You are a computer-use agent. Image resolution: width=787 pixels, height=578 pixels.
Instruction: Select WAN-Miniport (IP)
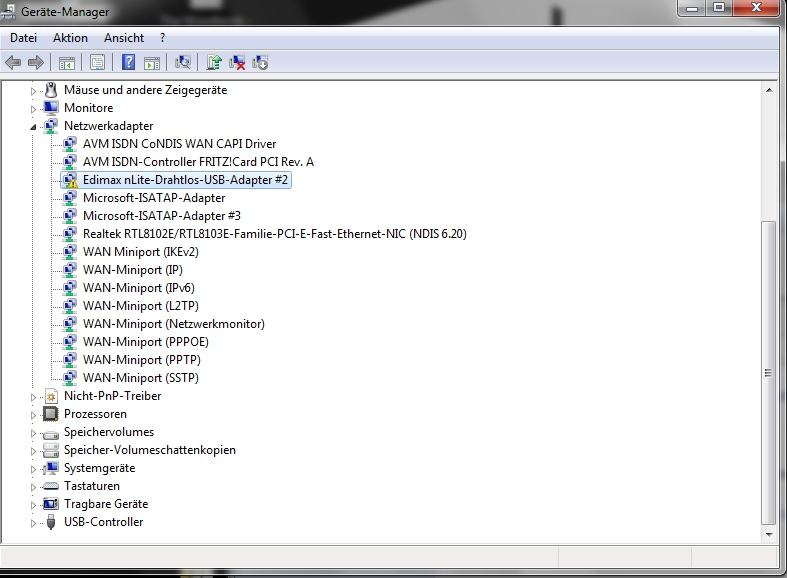133,270
